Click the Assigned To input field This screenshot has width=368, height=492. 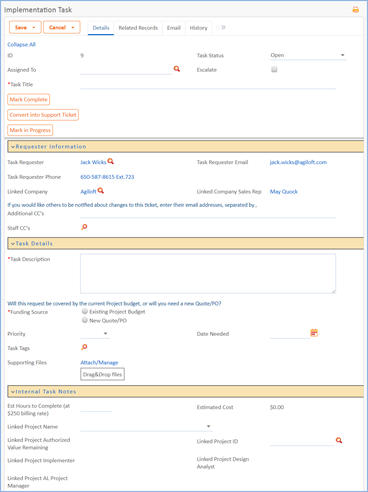(x=126, y=70)
